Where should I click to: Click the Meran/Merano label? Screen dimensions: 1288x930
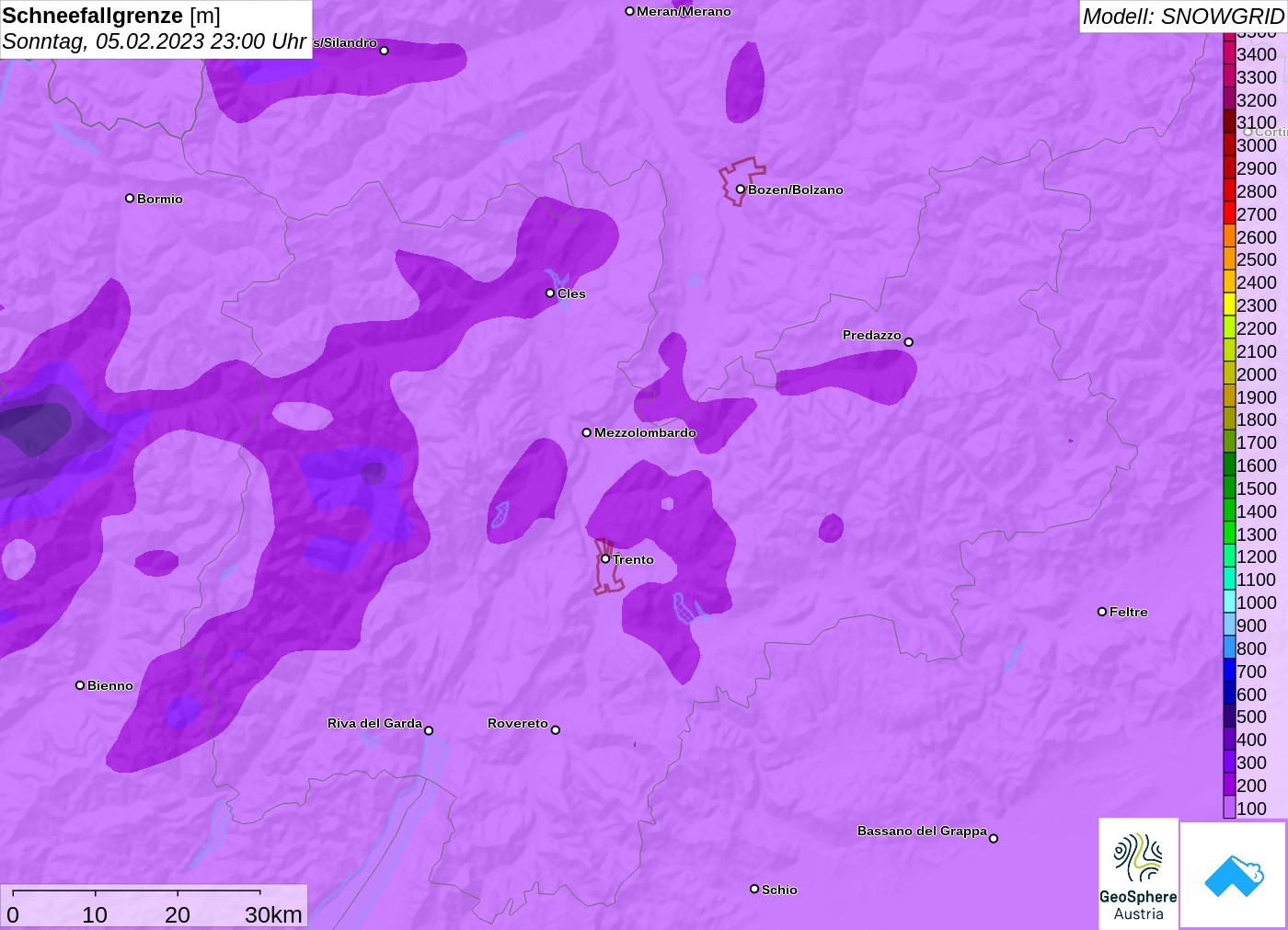[x=684, y=11]
